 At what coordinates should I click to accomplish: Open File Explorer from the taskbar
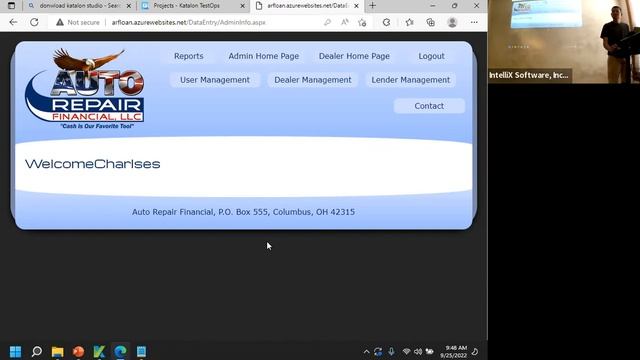58,351
